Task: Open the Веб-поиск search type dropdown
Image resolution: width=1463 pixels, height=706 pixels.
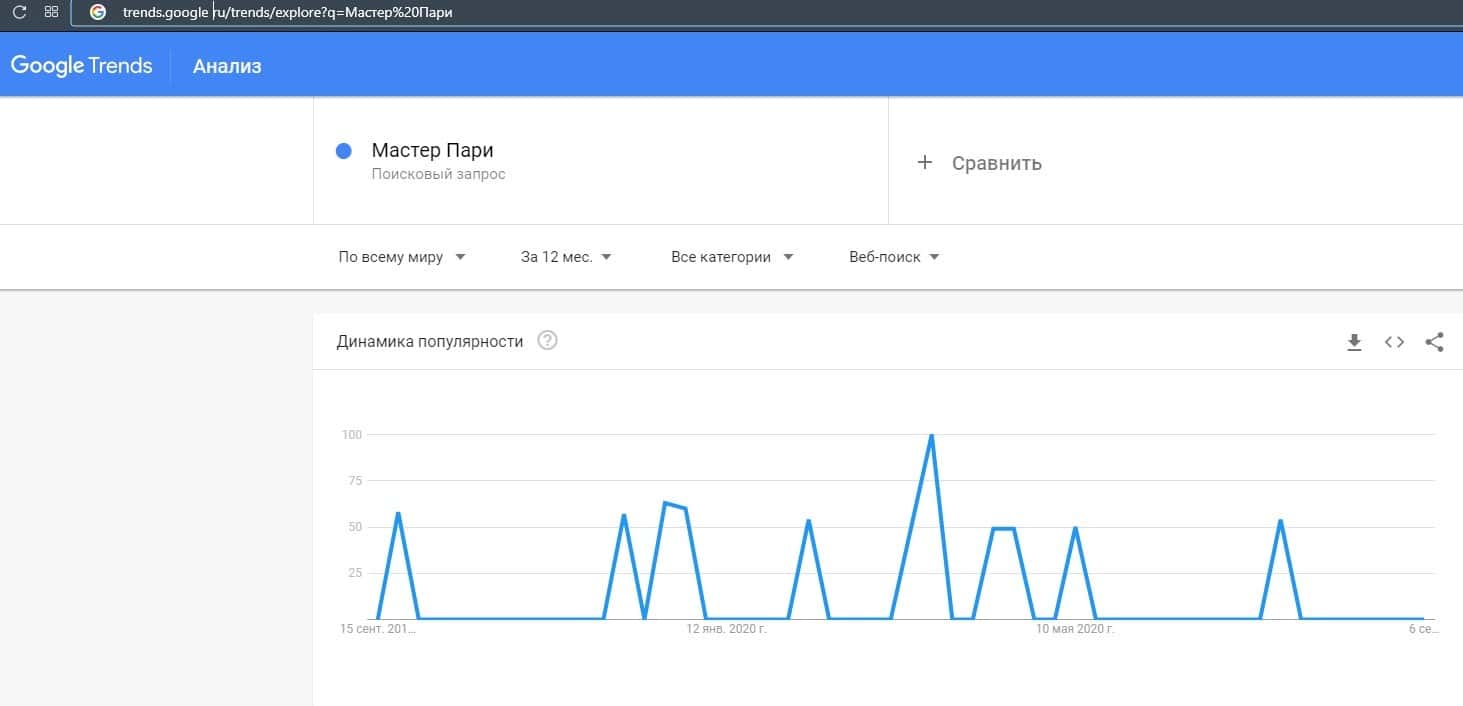Action: [894, 257]
